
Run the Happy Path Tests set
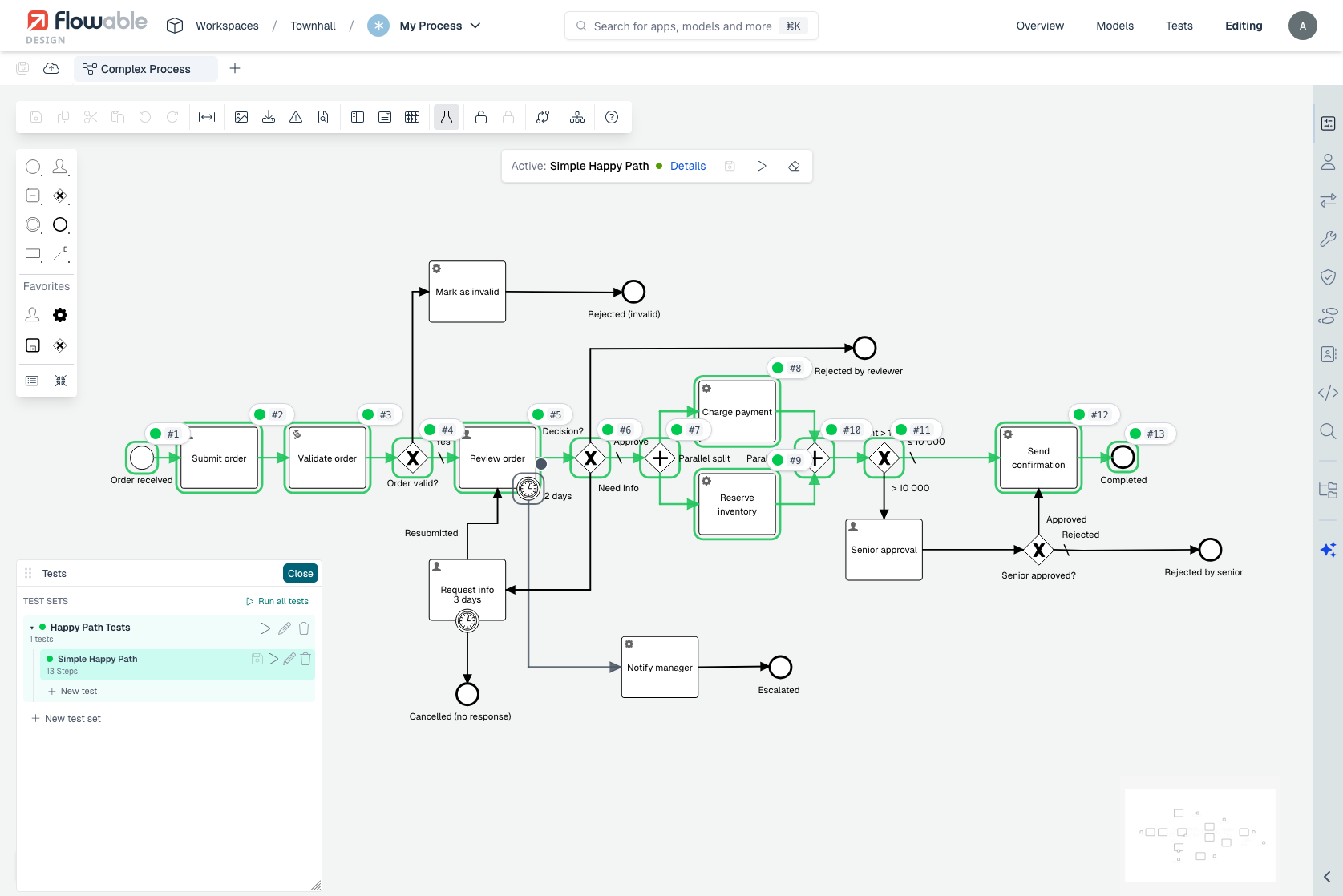tap(265, 628)
